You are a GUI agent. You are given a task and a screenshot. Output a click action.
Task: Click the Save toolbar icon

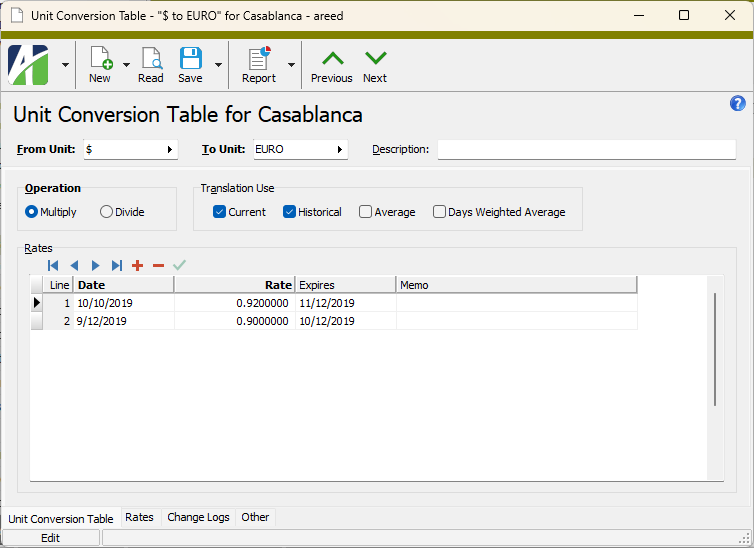pyautogui.click(x=190, y=64)
